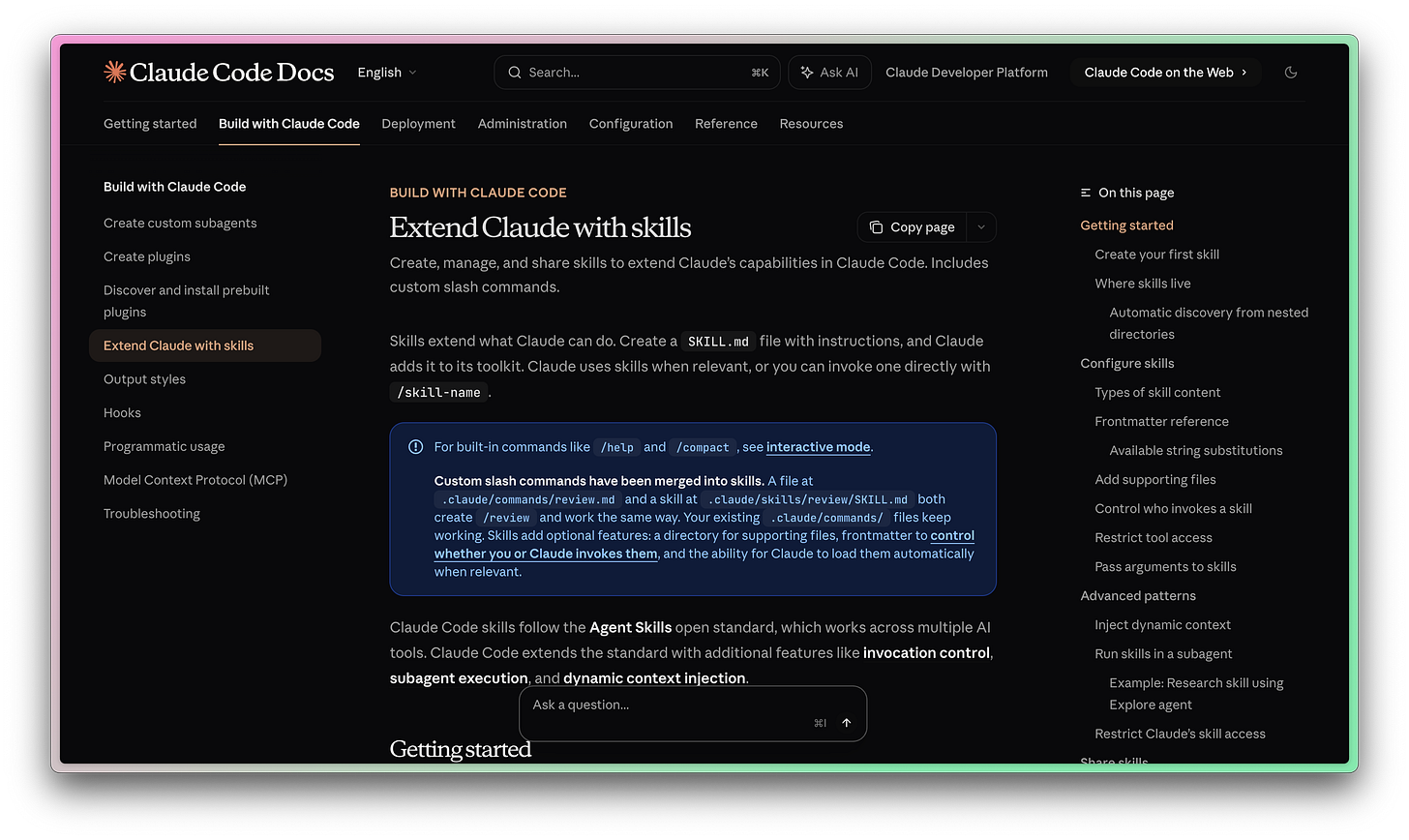Open Claude Developer Platform link
The width and height of the screenshot is (1409, 840).
coord(967,73)
